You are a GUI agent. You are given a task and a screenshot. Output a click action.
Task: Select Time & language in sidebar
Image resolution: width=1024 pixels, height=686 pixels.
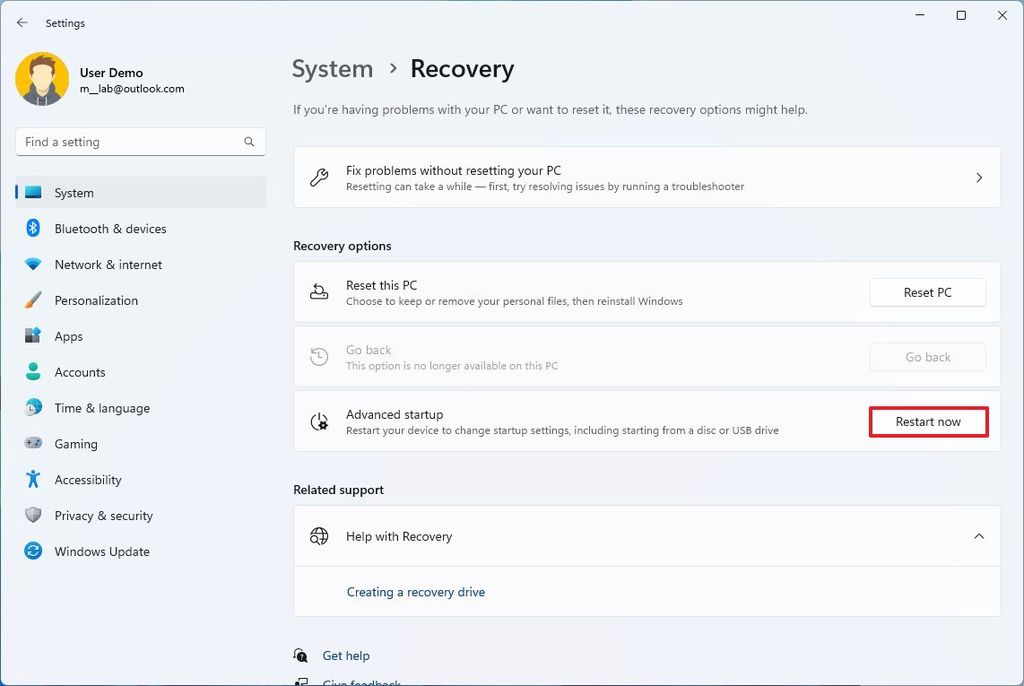[102, 408]
